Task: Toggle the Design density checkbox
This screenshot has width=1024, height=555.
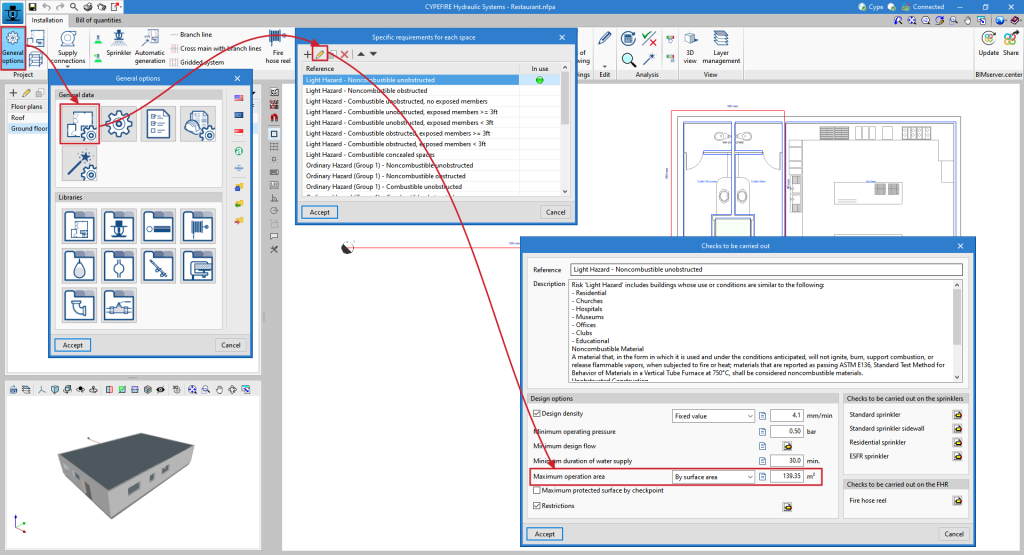Action: click(537, 414)
